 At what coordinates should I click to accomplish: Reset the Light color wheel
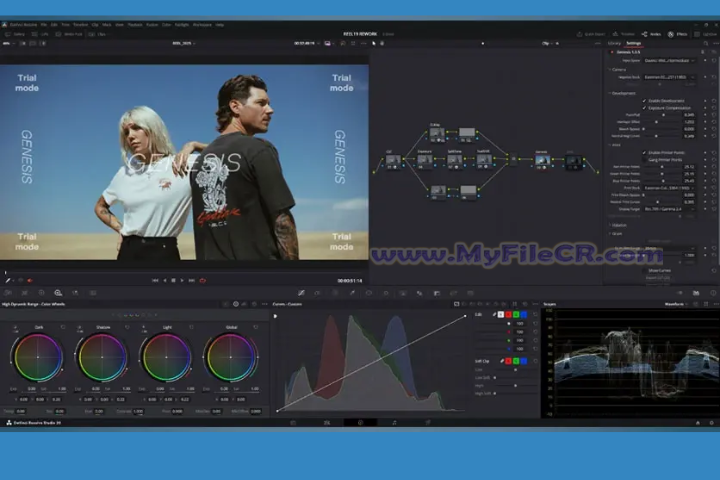click(x=191, y=327)
